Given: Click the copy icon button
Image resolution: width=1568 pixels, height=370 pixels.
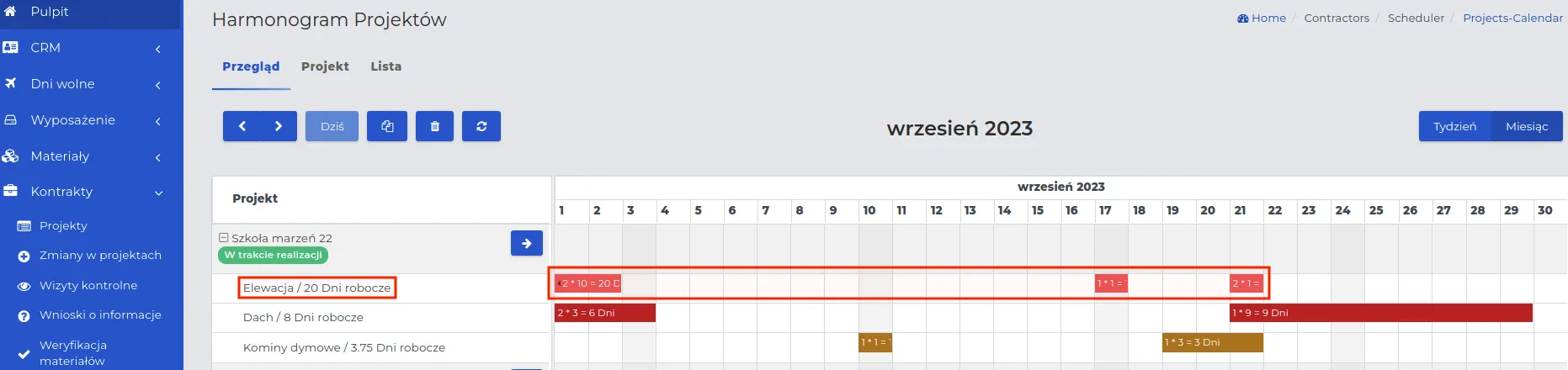Looking at the screenshot, I should pos(387,126).
